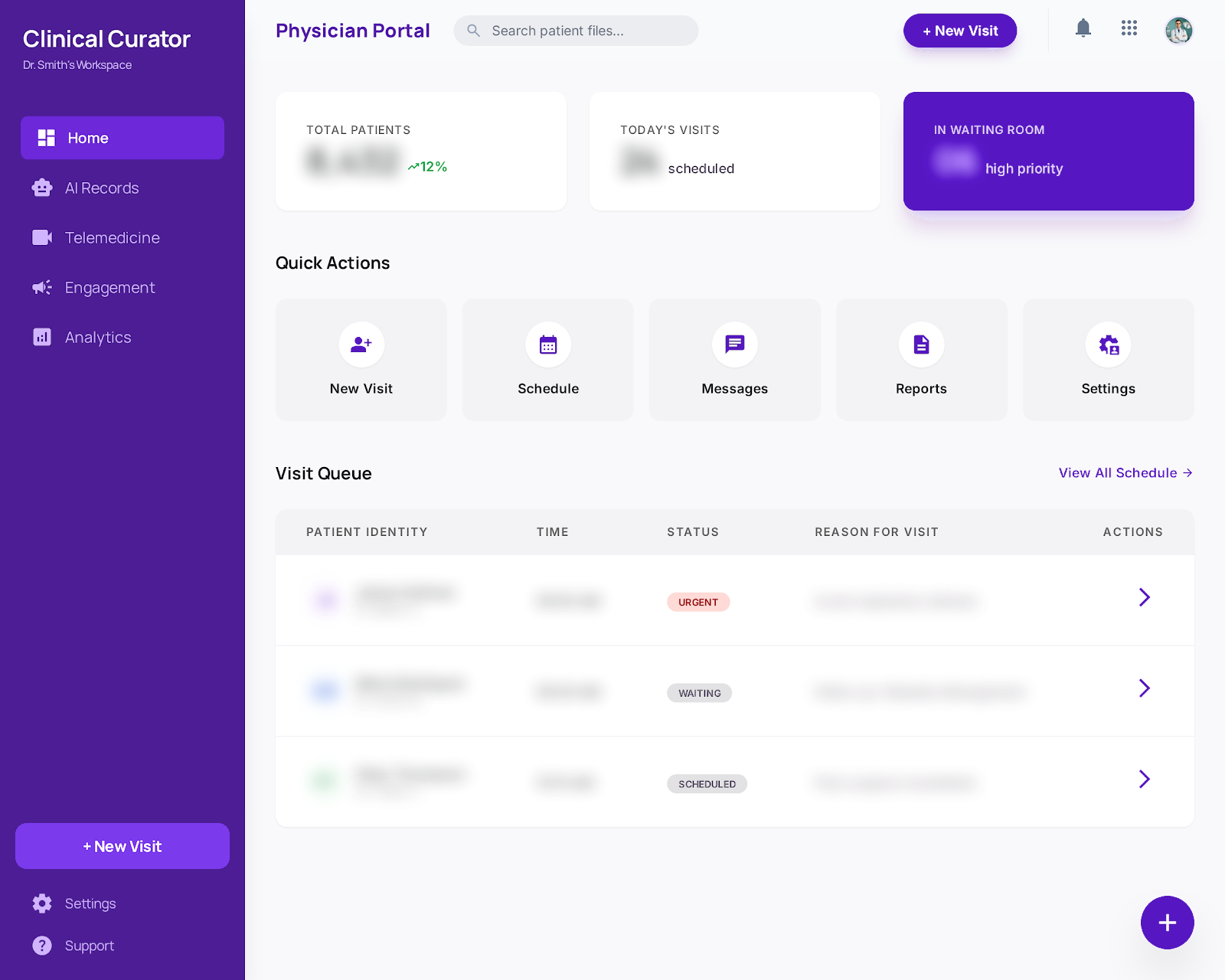Expand the SCHEDULED visit row chevron

pyautogui.click(x=1145, y=779)
